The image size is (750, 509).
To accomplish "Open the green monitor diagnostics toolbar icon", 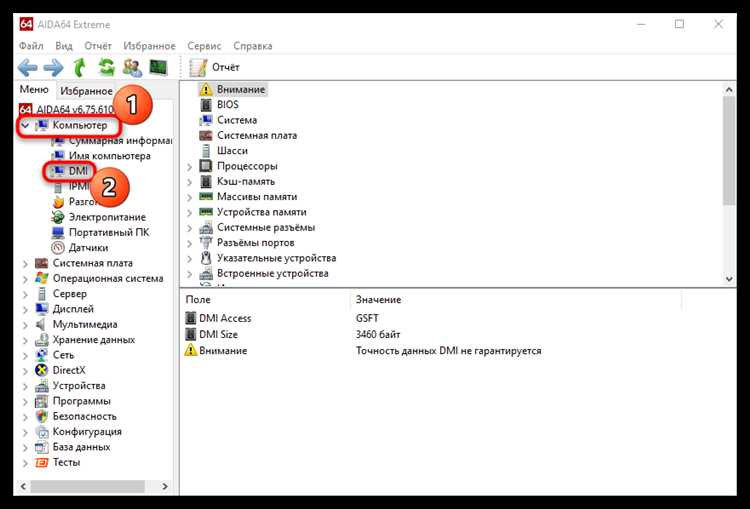I will pos(158,67).
